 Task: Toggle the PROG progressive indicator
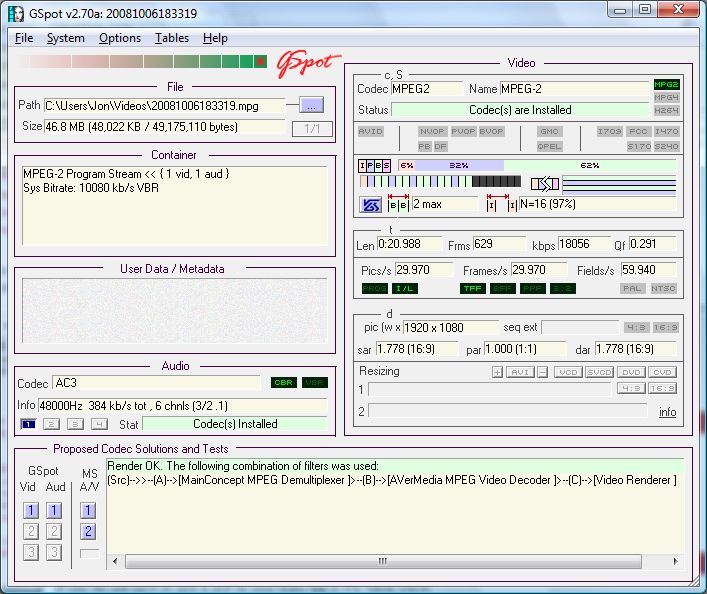(374, 289)
